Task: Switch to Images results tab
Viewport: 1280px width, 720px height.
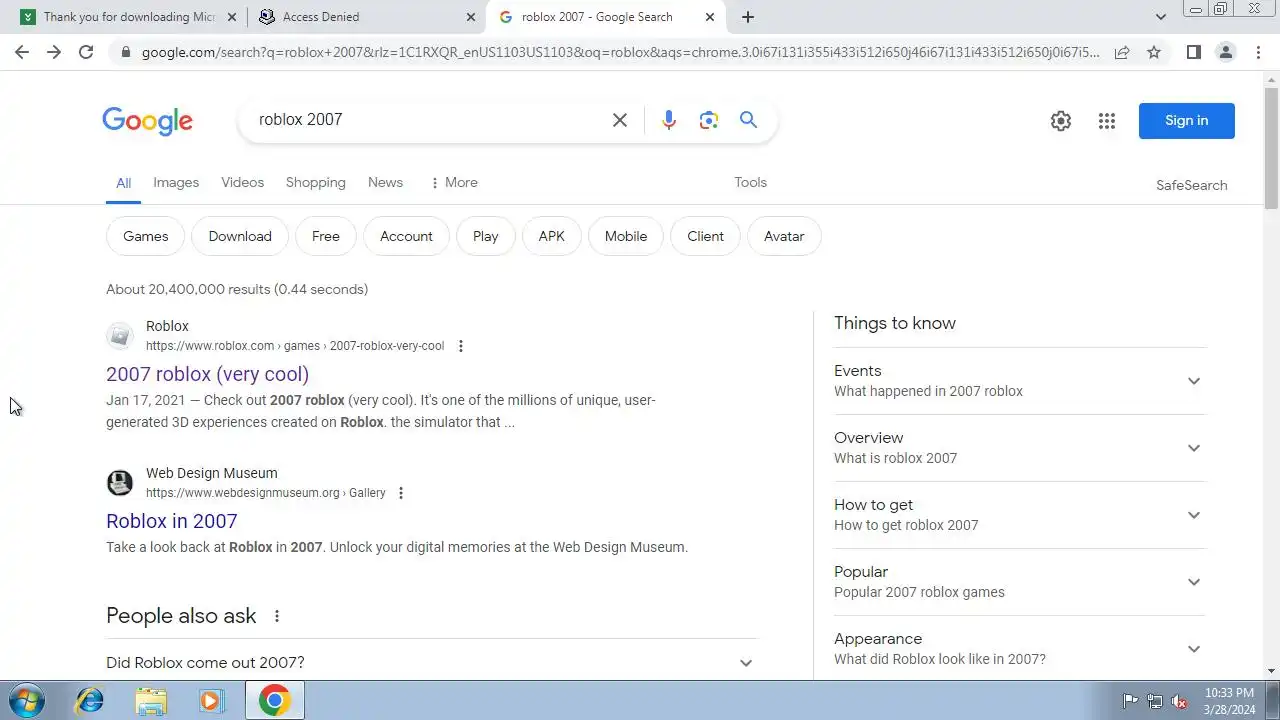Action: (x=176, y=183)
